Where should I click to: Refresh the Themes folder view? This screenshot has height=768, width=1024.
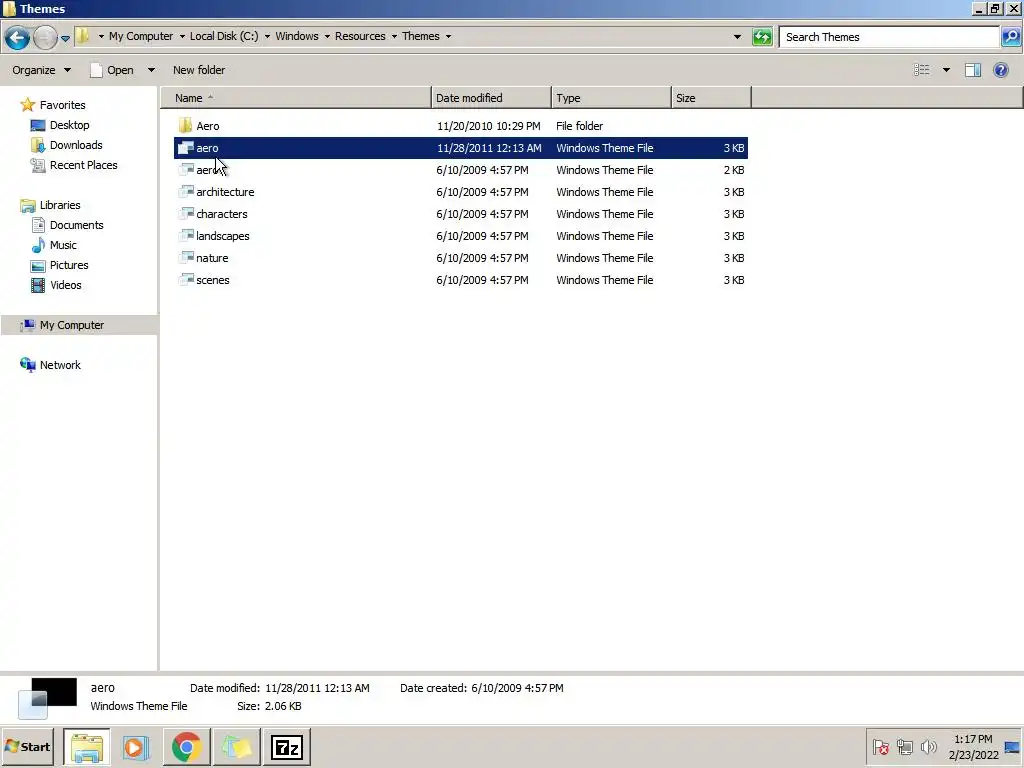[x=762, y=37]
